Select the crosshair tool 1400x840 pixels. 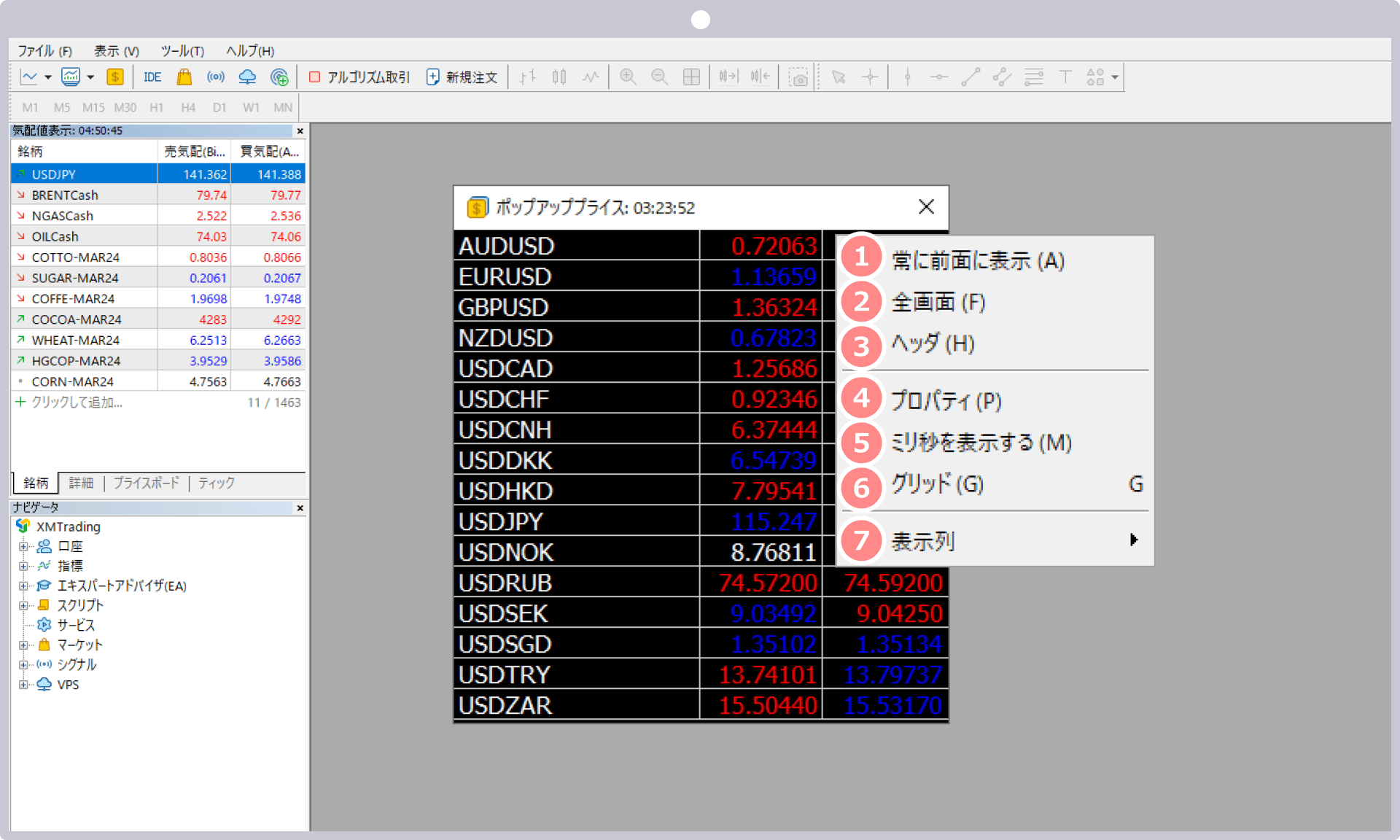(x=870, y=77)
